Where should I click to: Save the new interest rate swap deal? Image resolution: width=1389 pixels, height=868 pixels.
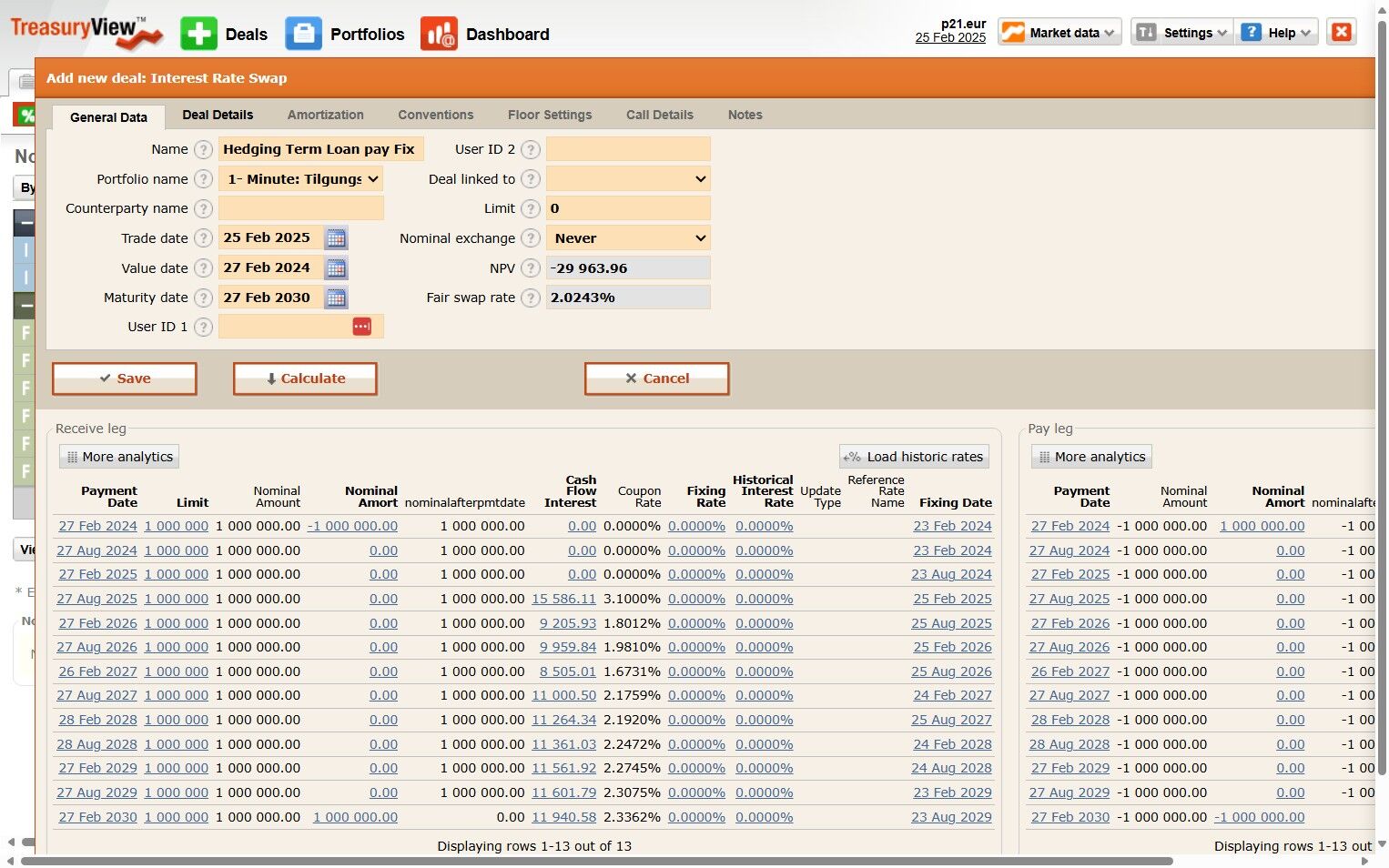pyautogui.click(x=125, y=378)
